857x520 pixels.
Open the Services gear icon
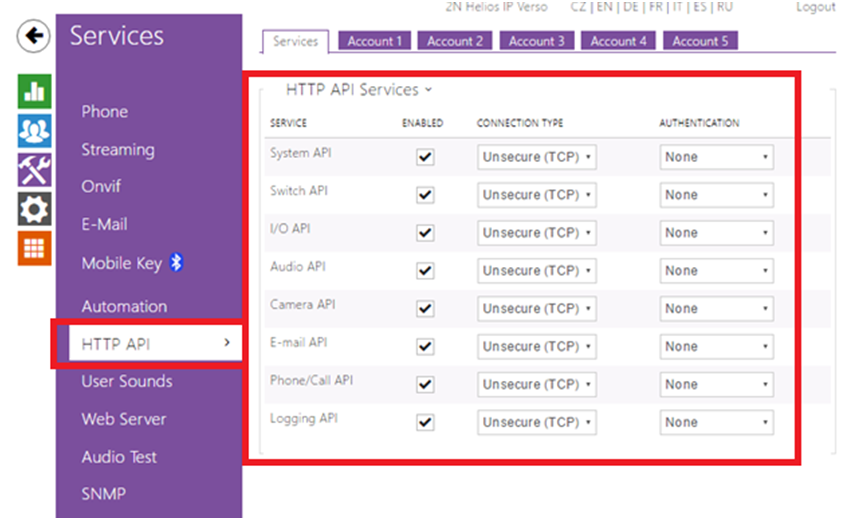pos(35,208)
